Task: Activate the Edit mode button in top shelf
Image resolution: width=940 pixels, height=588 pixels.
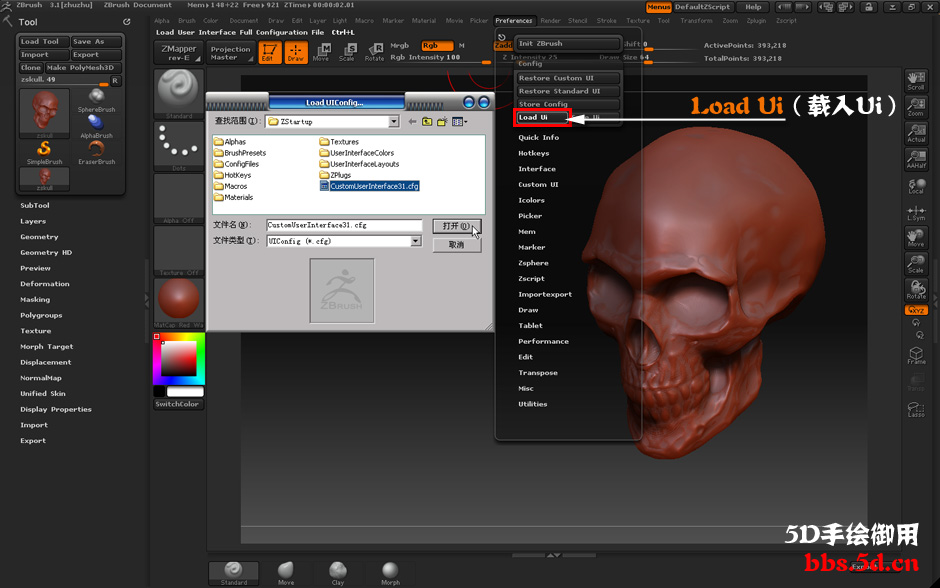Action: [x=270, y=53]
